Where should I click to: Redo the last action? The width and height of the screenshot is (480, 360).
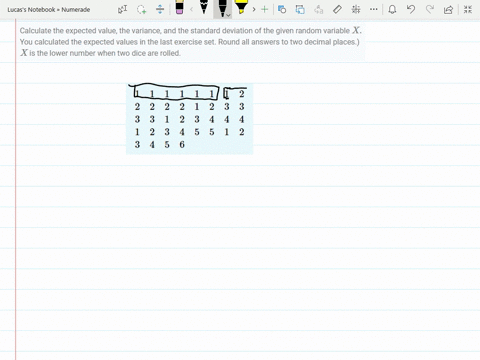click(x=430, y=9)
